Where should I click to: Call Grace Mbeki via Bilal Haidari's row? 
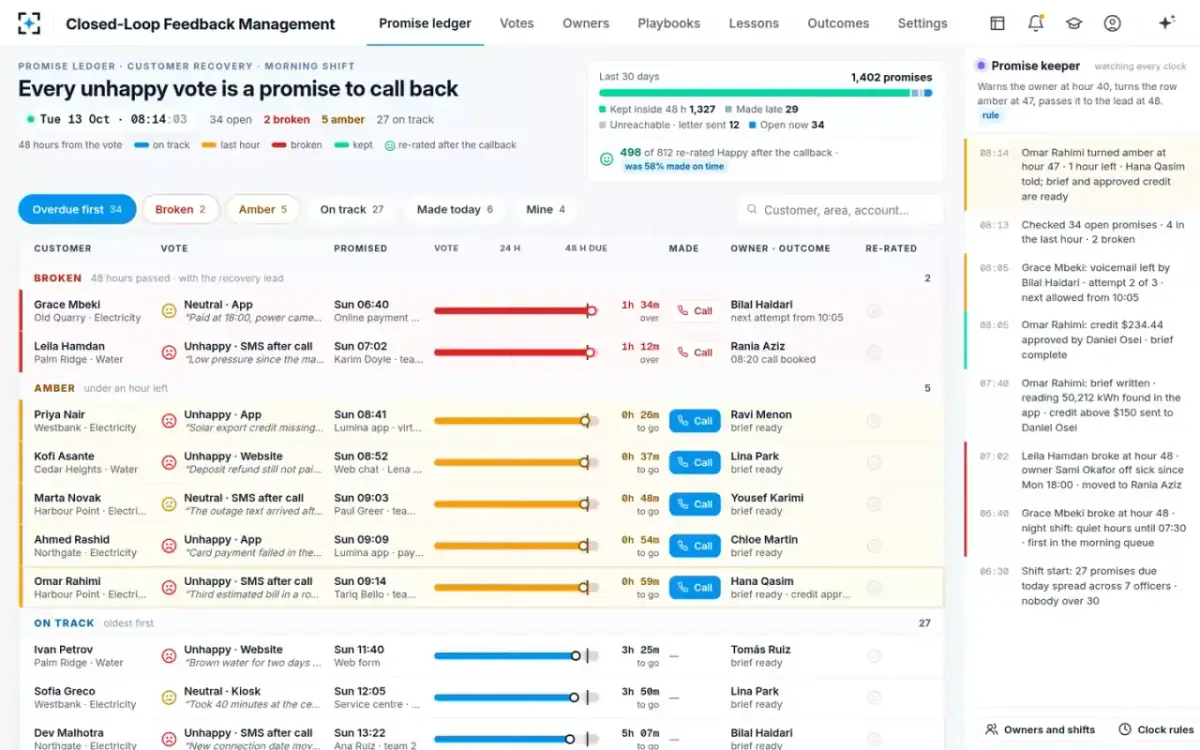tap(694, 311)
